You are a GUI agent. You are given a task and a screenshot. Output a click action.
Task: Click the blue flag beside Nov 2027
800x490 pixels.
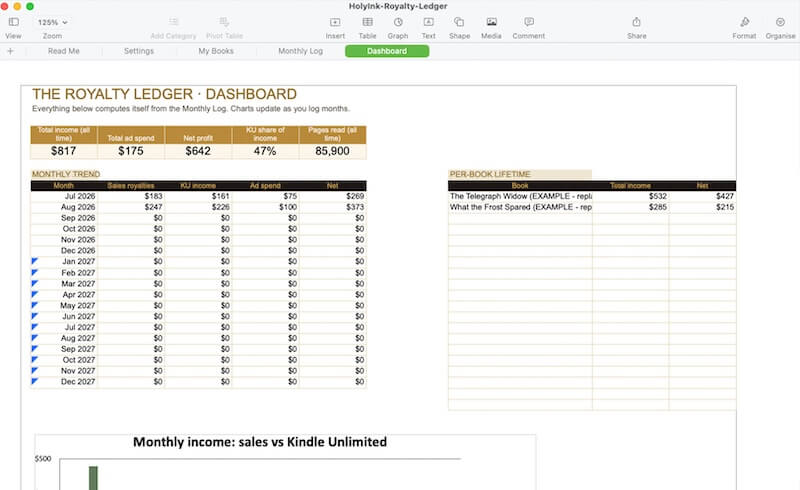click(35, 370)
